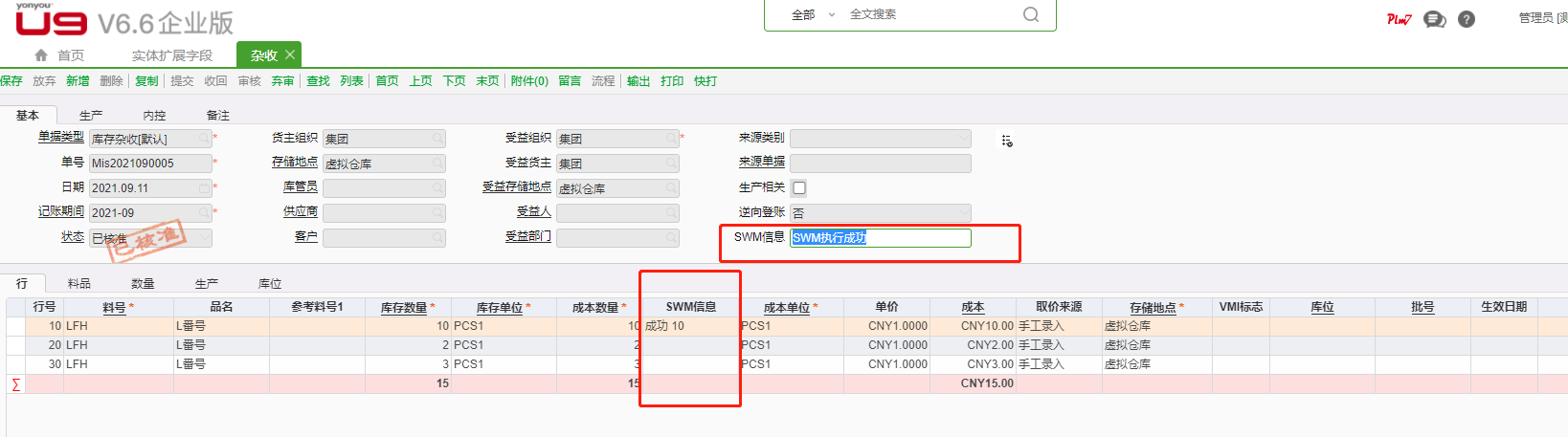
Task: Open calendar picker in 日期 field
Action: click(204, 188)
